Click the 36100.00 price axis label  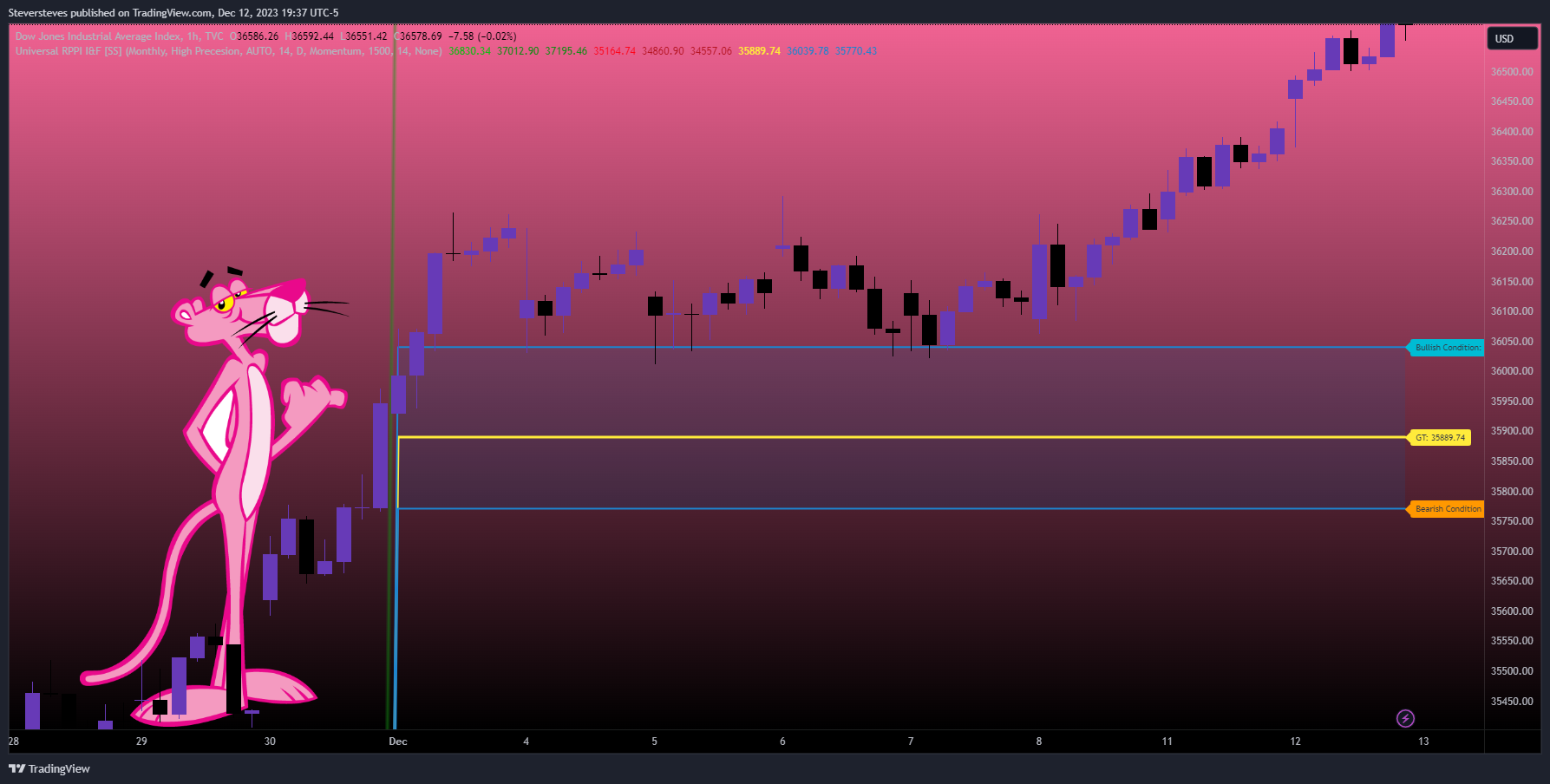[x=1512, y=311]
